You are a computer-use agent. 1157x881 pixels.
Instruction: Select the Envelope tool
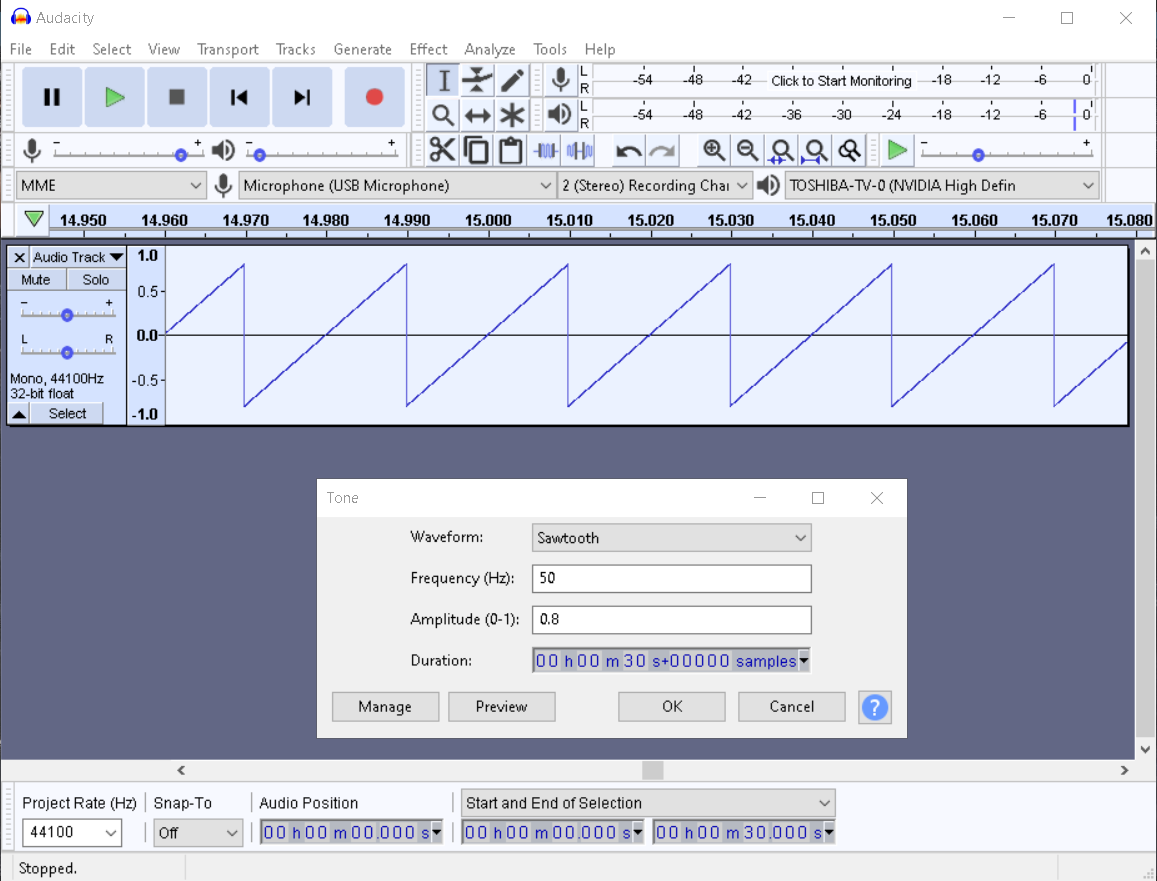pyautogui.click(x=478, y=80)
